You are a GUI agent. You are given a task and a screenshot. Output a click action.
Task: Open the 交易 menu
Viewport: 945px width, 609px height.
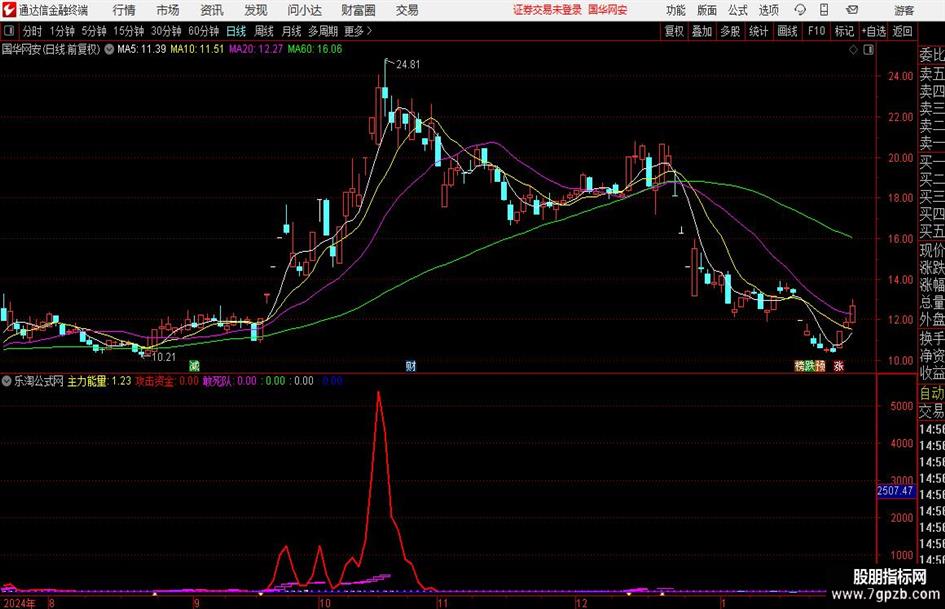click(407, 10)
